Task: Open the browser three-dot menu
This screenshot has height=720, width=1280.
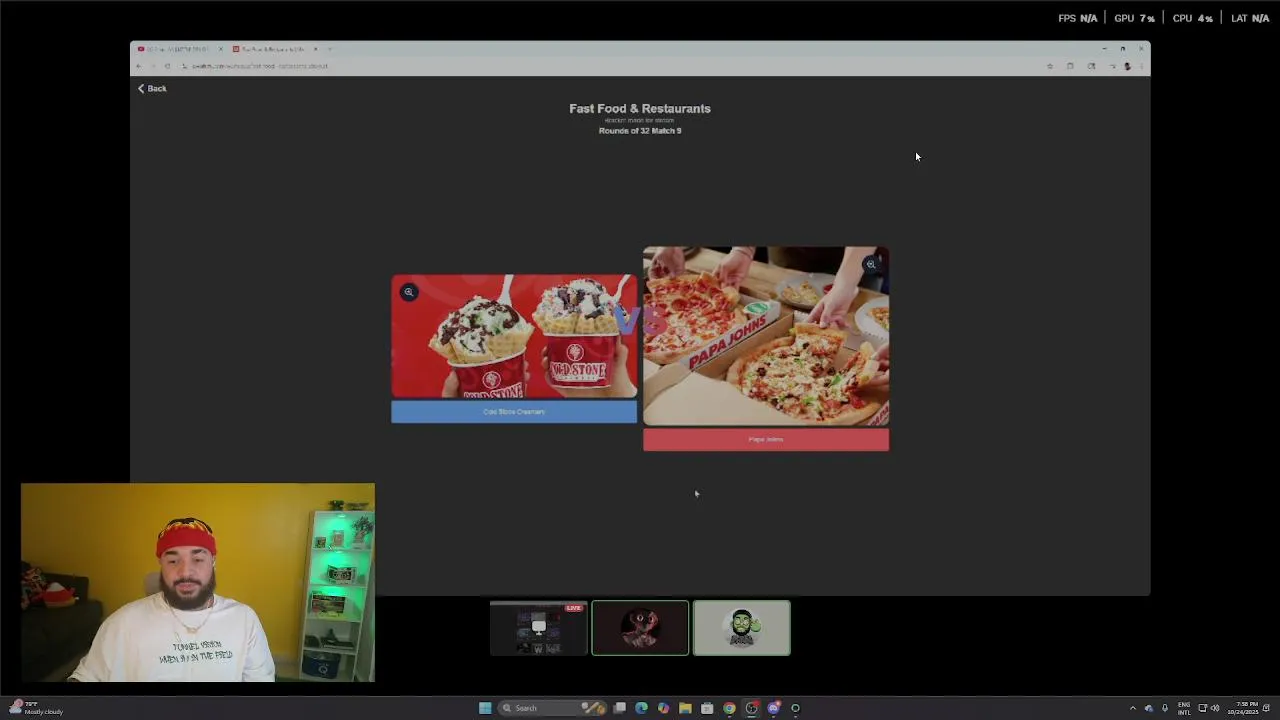Action: coord(1141,66)
